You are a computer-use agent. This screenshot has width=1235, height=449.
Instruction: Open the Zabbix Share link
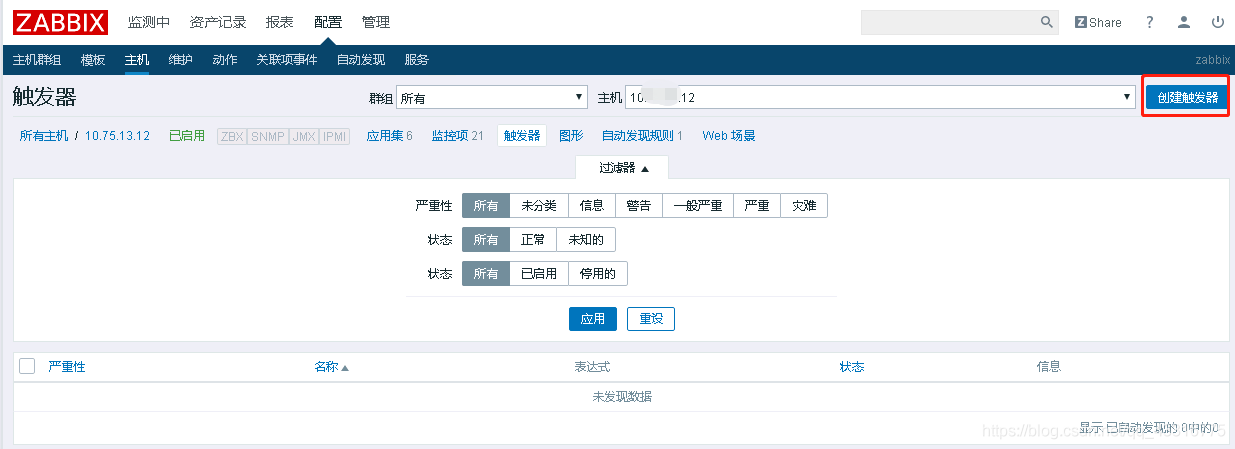point(1098,22)
